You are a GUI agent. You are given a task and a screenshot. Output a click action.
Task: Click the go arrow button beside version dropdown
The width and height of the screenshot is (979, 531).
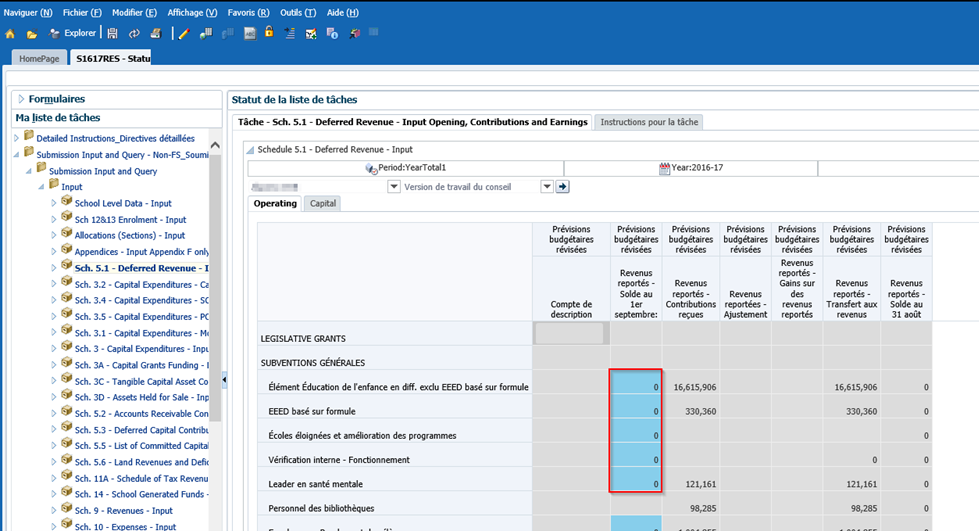click(562, 186)
